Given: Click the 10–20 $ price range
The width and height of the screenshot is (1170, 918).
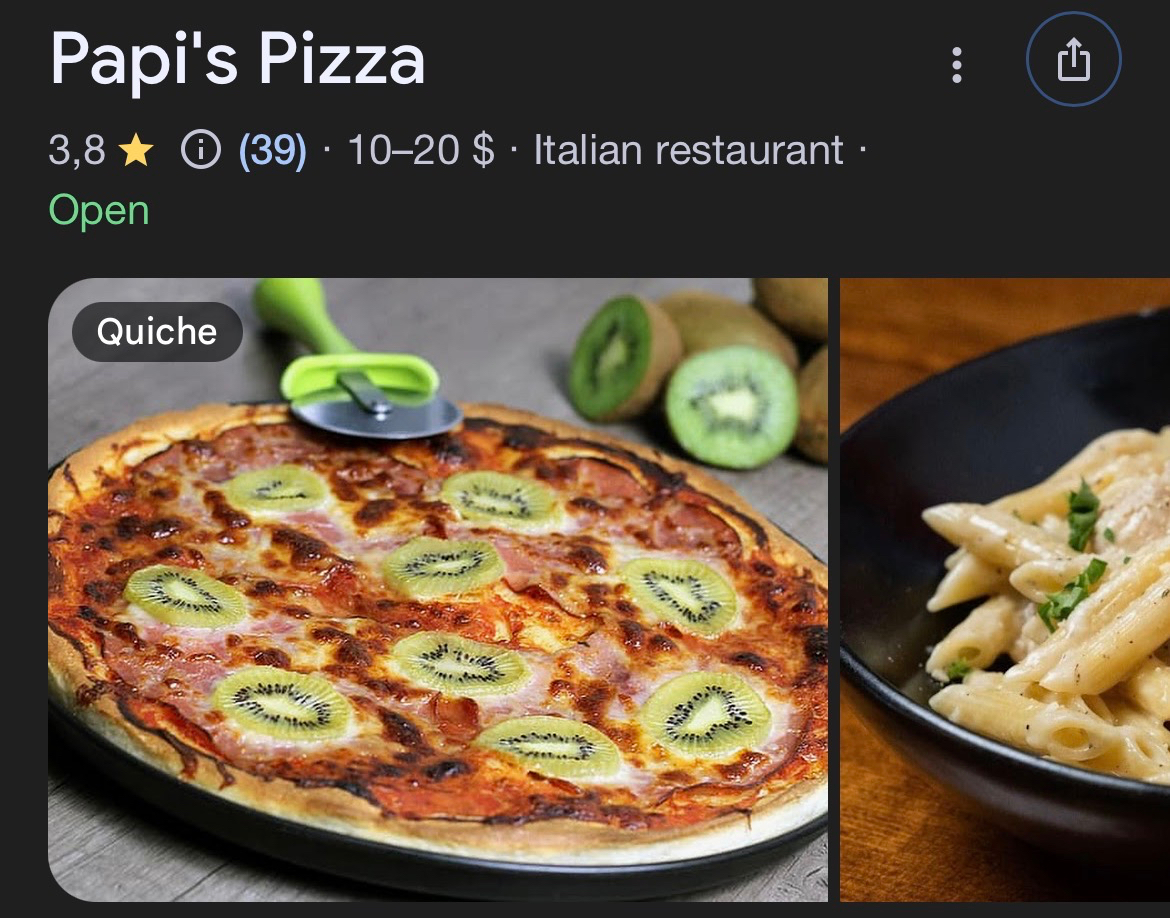Looking at the screenshot, I should pyautogui.click(x=421, y=149).
